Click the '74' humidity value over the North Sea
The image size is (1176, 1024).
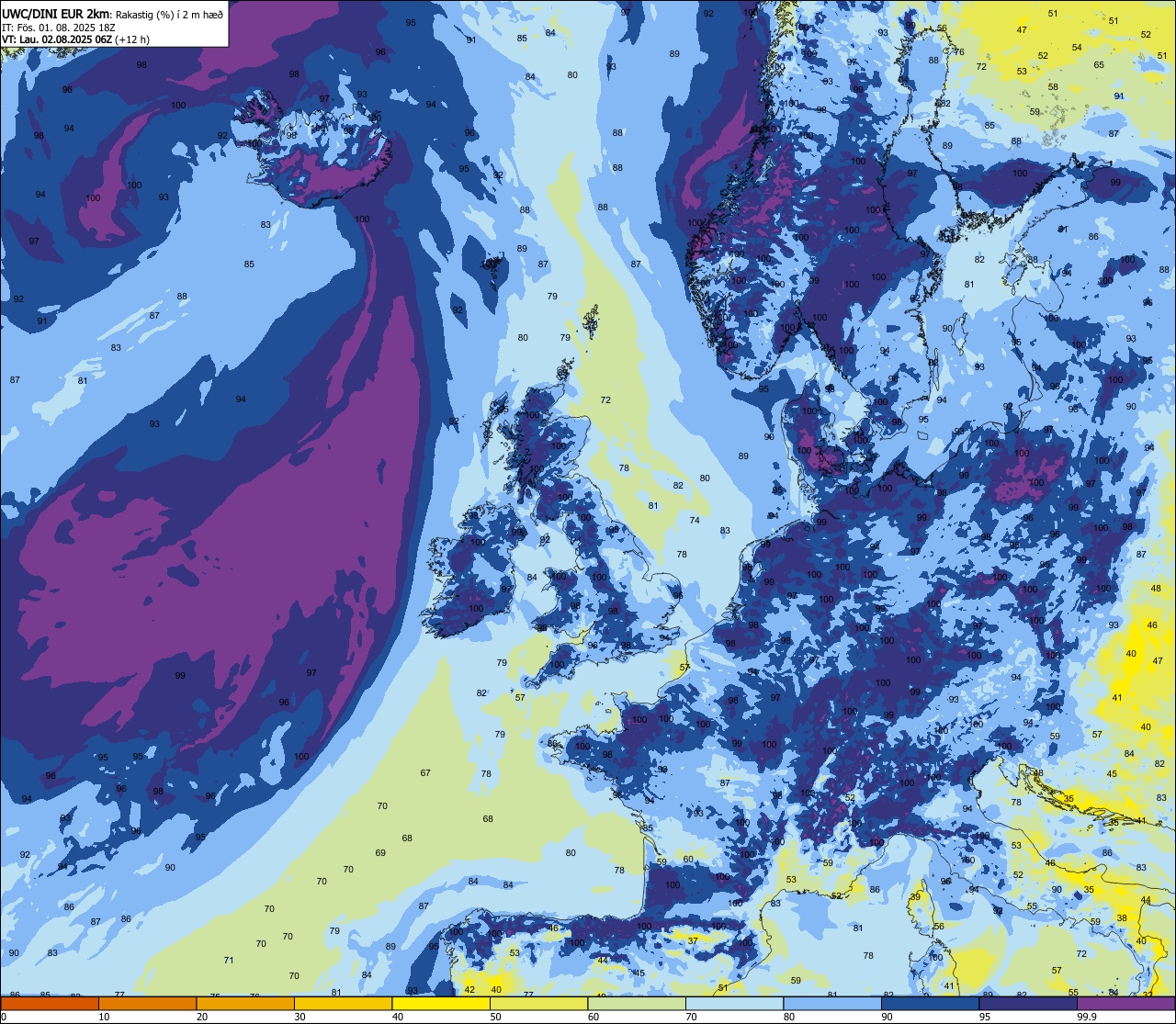[x=695, y=521]
